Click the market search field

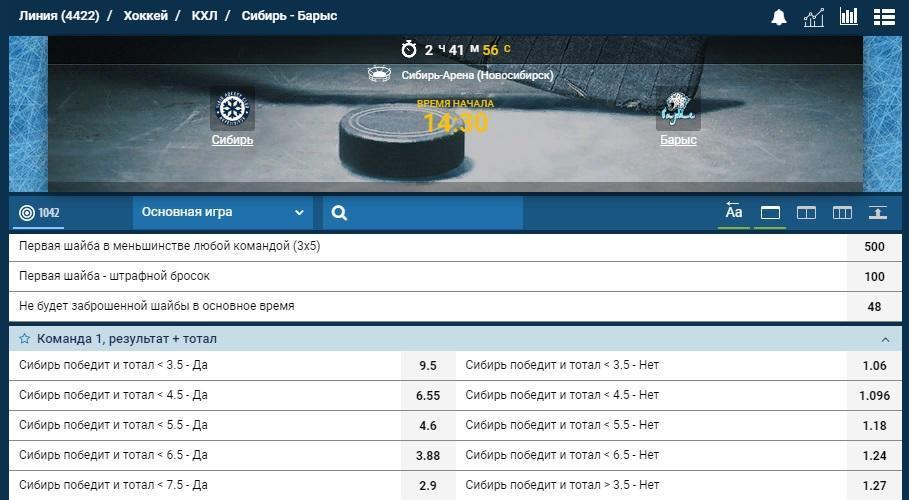pos(430,212)
